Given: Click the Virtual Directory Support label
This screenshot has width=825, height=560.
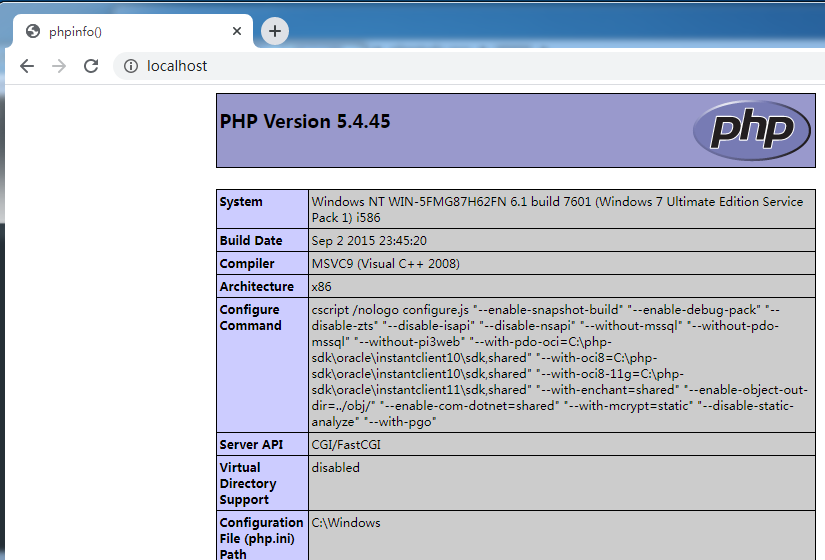Looking at the screenshot, I should point(248,483).
